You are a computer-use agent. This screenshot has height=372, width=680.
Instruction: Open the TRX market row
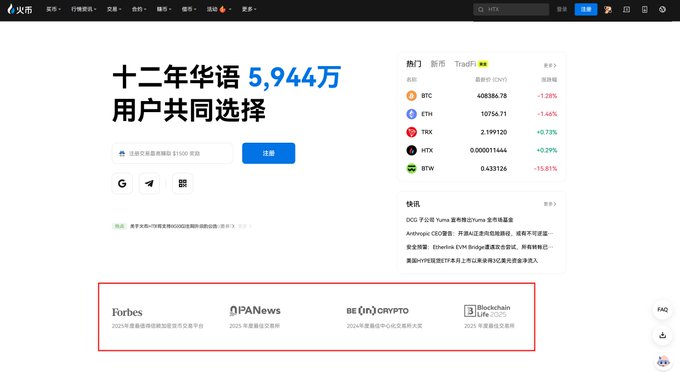(x=481, y=132)
